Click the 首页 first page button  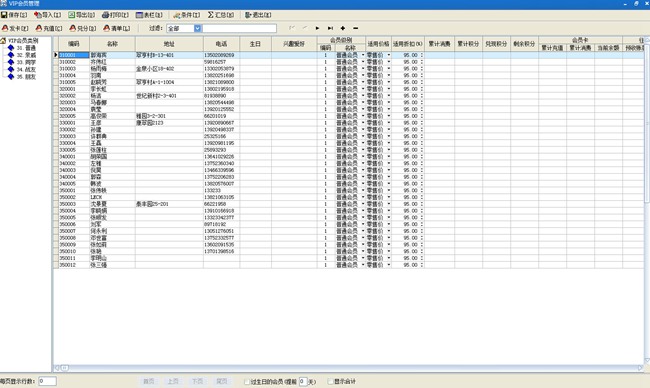tap(149, 381)
